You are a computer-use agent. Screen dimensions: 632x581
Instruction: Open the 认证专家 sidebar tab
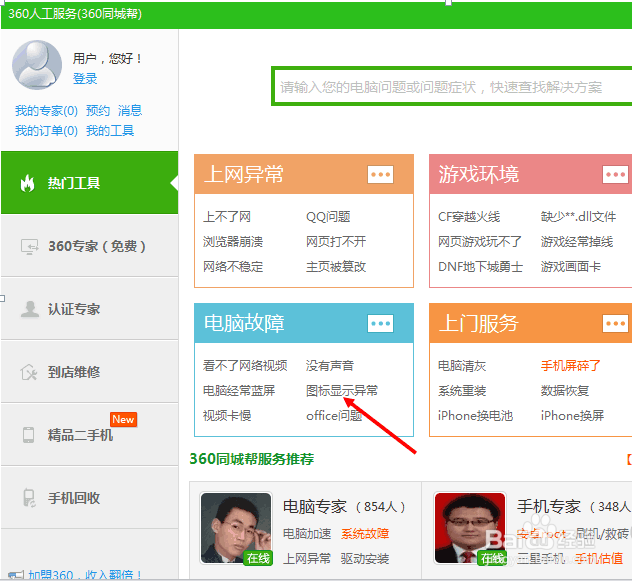pyautogui.click(x=89, y=309)
